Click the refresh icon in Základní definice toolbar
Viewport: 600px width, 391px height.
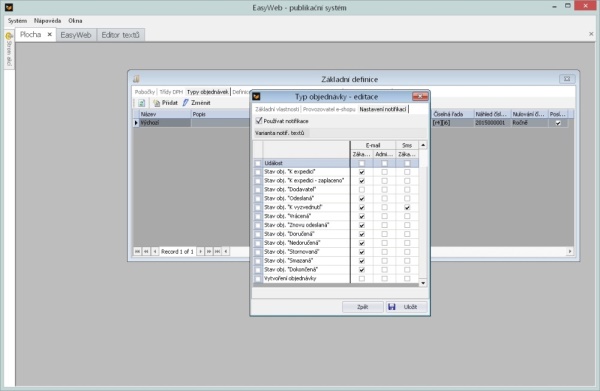coord(142,103)
